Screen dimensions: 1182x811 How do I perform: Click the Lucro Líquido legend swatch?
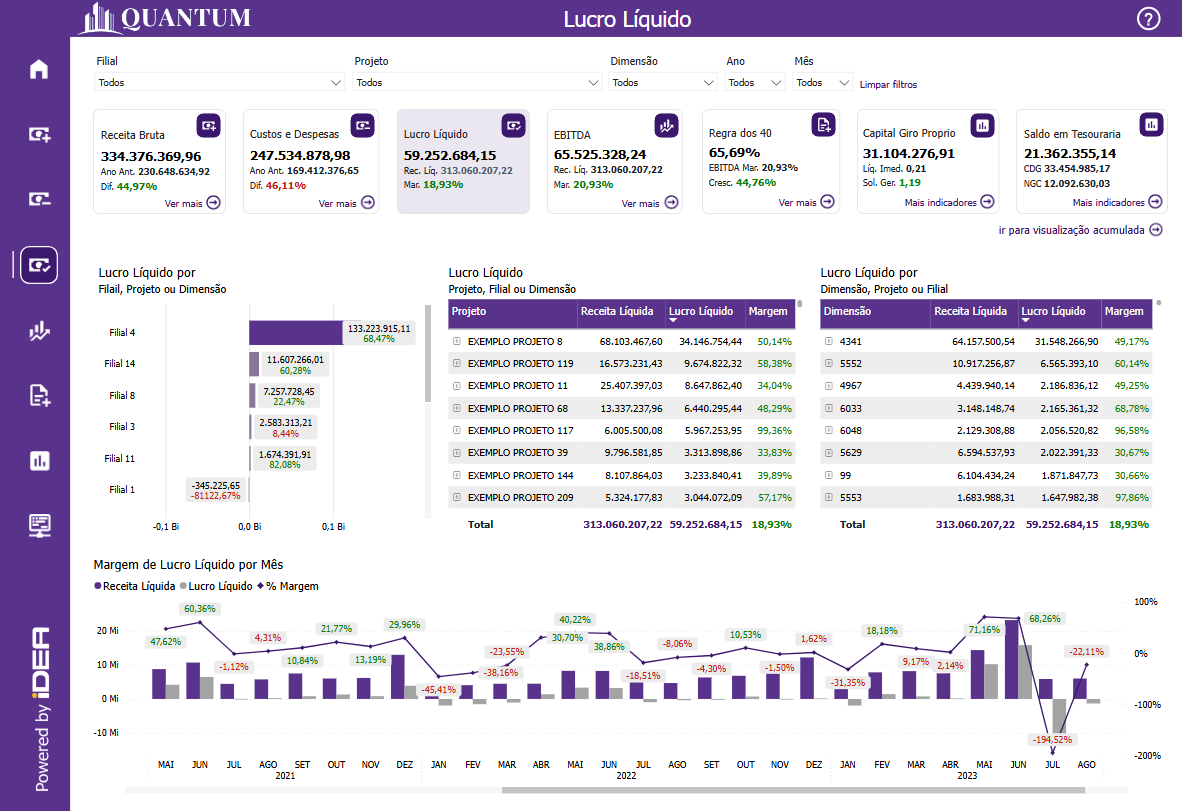pyautogui.click(x=183, y=586)
